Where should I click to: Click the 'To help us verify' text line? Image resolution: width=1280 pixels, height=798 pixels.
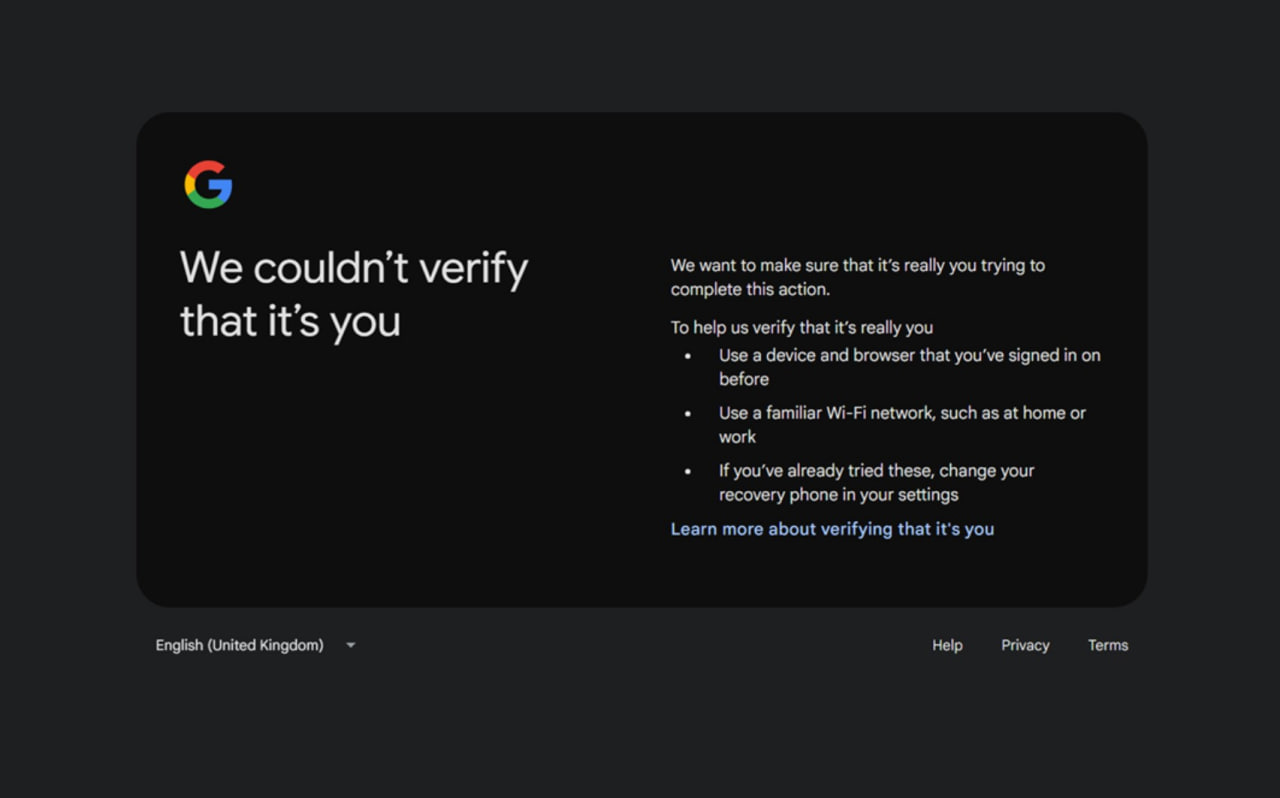801,327
